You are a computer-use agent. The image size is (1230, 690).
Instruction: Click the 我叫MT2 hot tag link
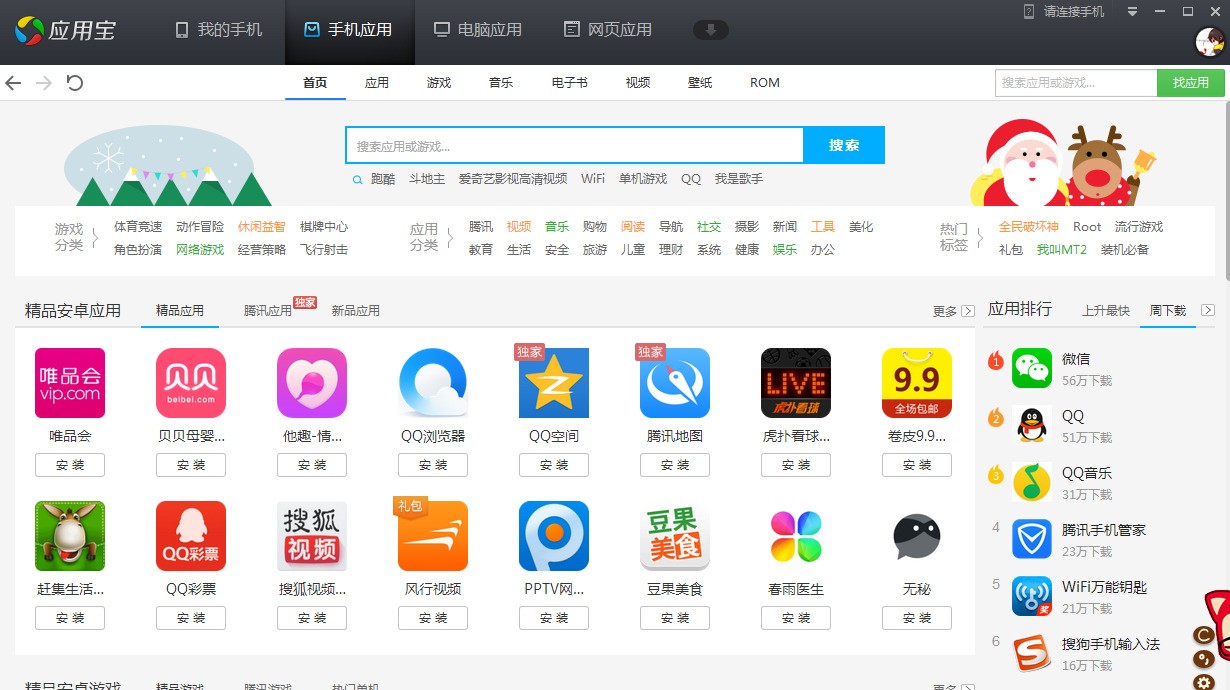(1062, 250)
